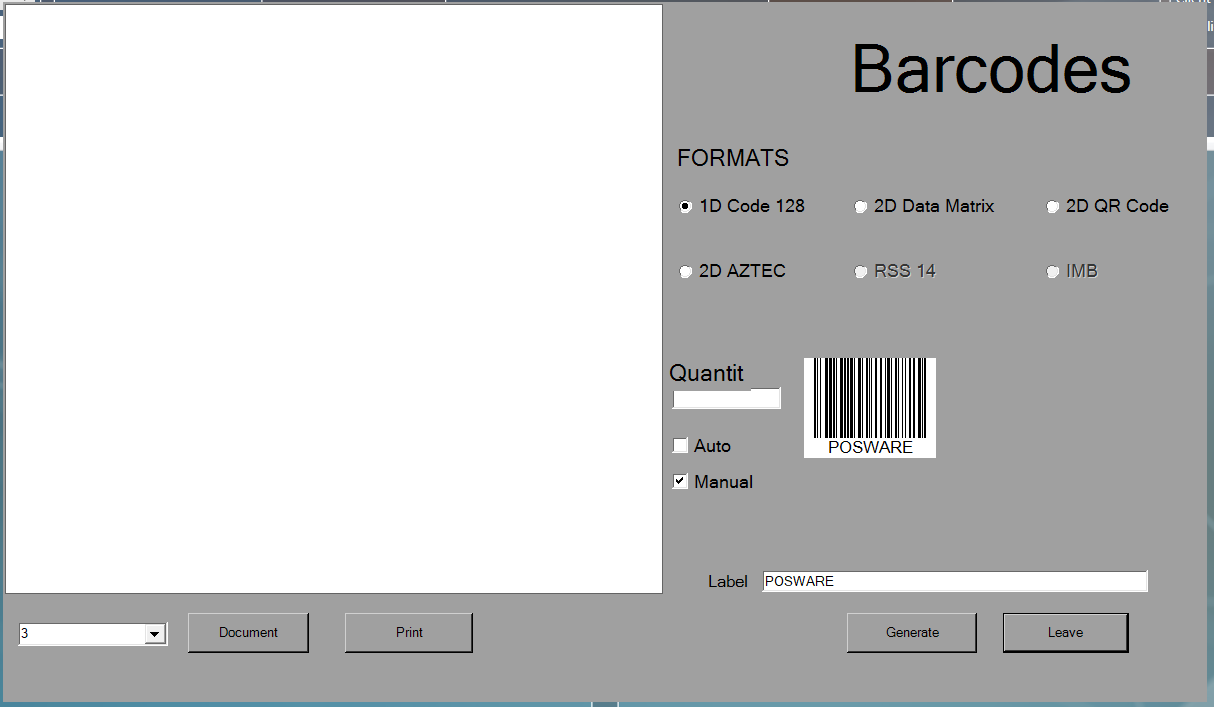Viewport: 1214px width, 707px height.
Task: Select the 1D Code 128 format
Action: coord(686,207)
